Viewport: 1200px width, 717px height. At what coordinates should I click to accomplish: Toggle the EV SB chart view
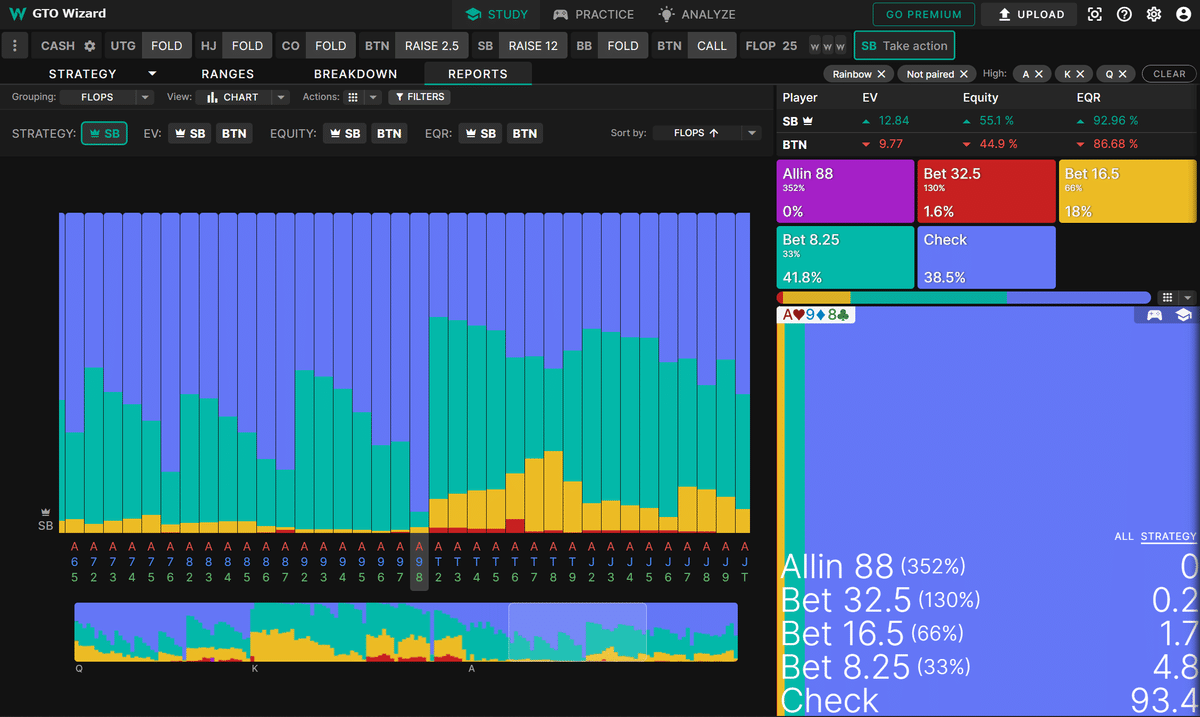click(189, 133)
